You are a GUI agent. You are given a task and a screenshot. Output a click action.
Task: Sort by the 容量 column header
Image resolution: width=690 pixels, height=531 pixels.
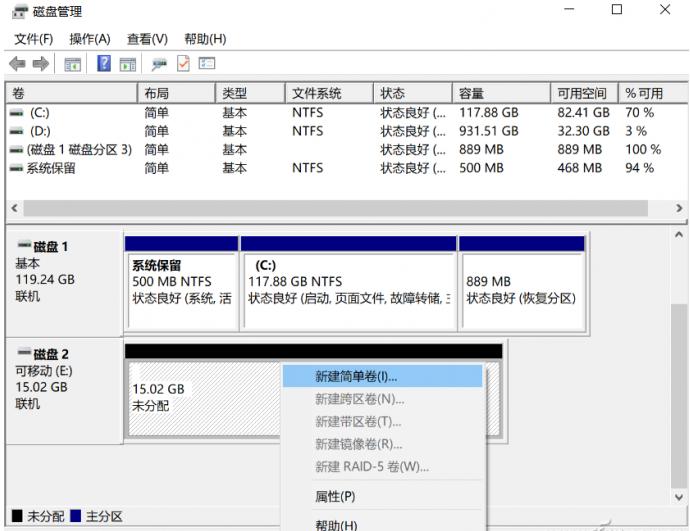[x=472, y=93]
